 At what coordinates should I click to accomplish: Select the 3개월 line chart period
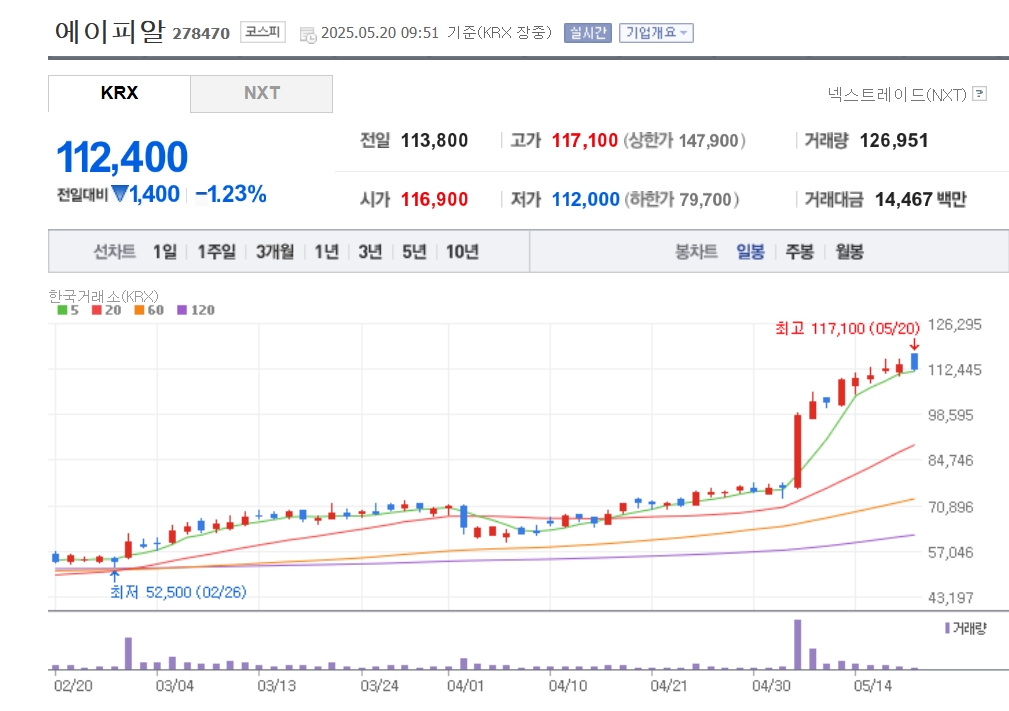click(275, 252)
